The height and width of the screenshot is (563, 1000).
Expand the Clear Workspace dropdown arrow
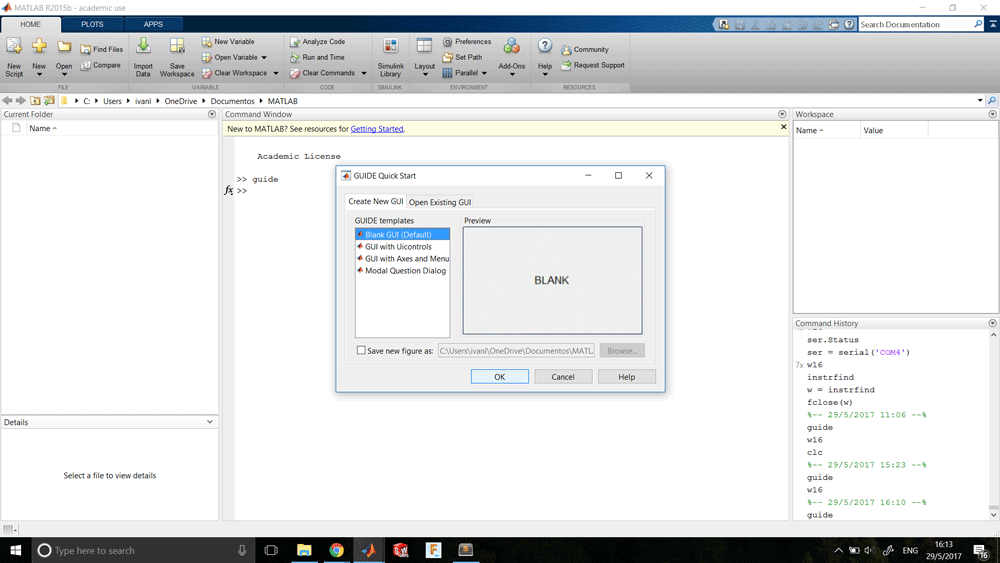[276, 73]
